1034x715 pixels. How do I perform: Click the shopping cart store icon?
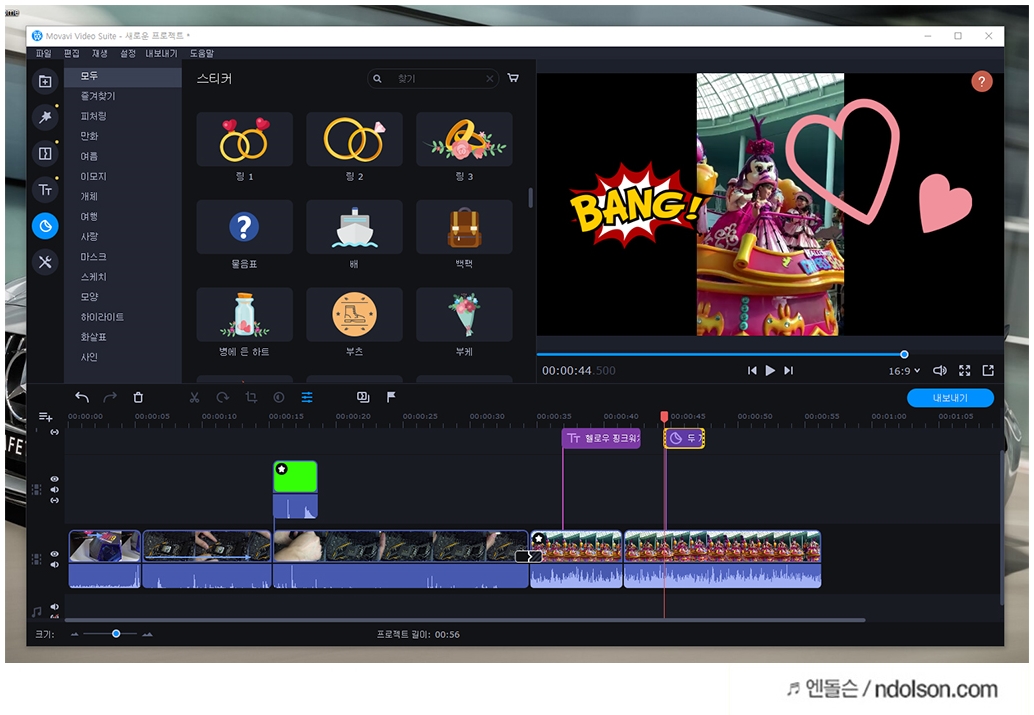coord(513,78)
